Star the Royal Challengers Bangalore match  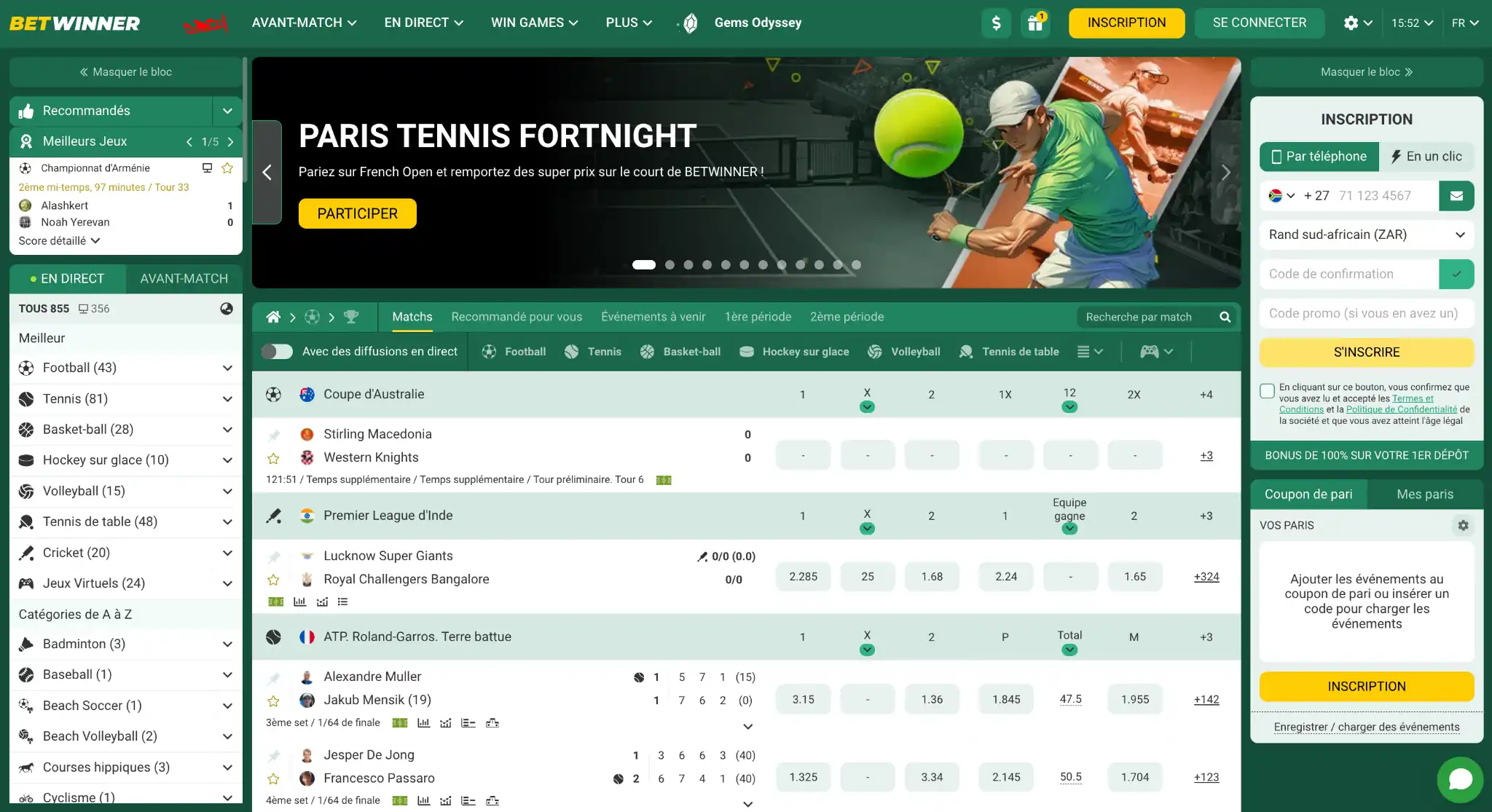coord(273,580)
